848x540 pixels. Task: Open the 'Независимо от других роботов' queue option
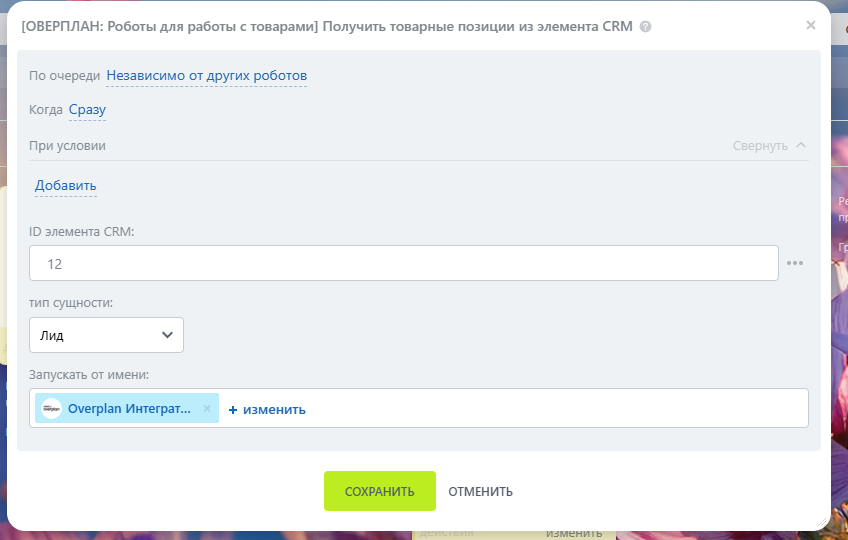tap(206, 76)
